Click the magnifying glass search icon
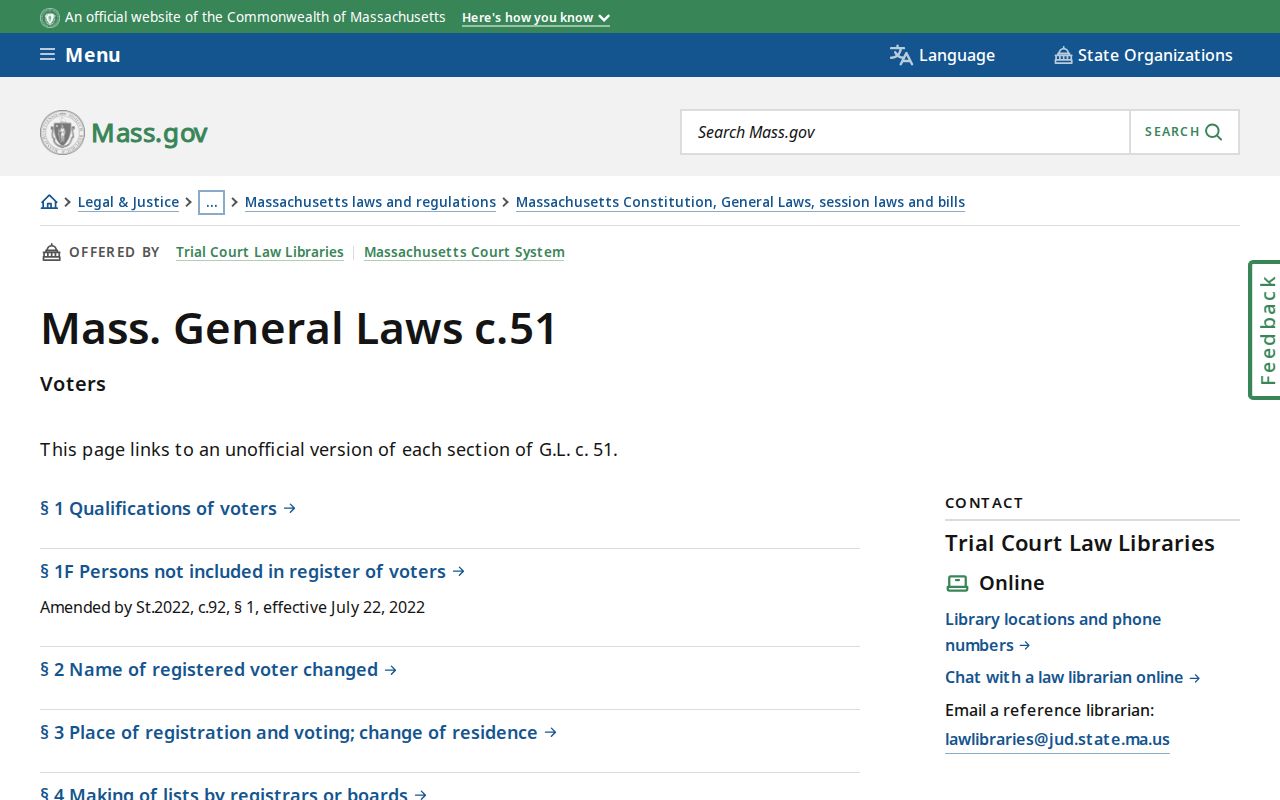The width and height of the screenshot is (1280, 800). point(1214,132)
